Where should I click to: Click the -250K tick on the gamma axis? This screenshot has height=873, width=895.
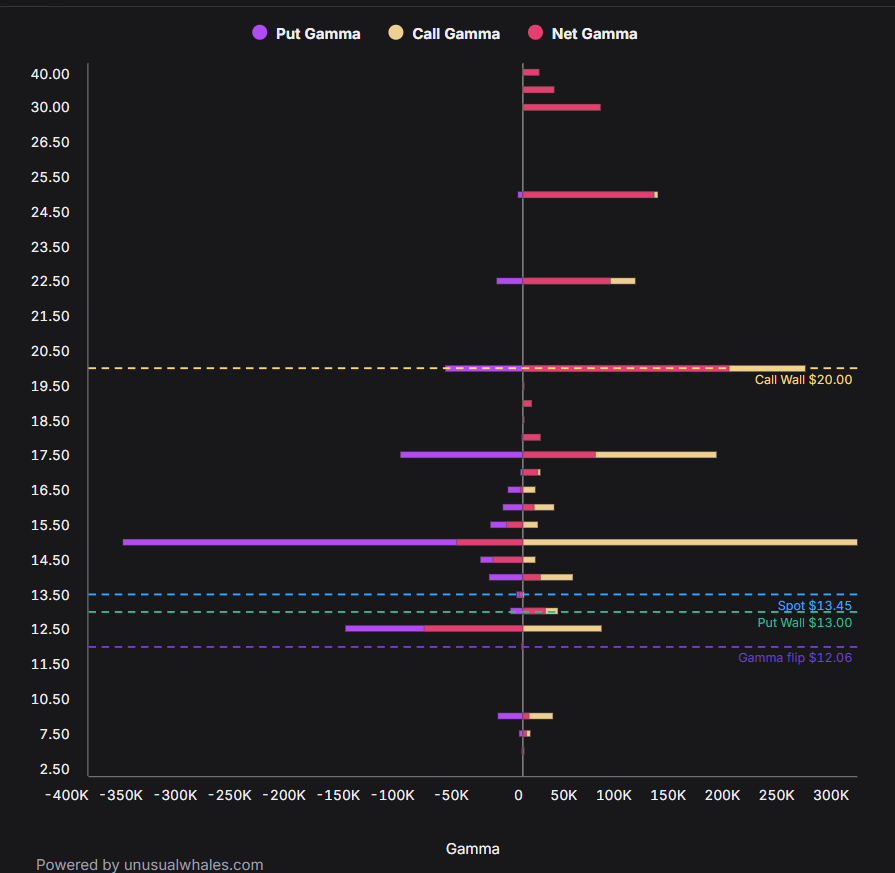pos(230,795)
